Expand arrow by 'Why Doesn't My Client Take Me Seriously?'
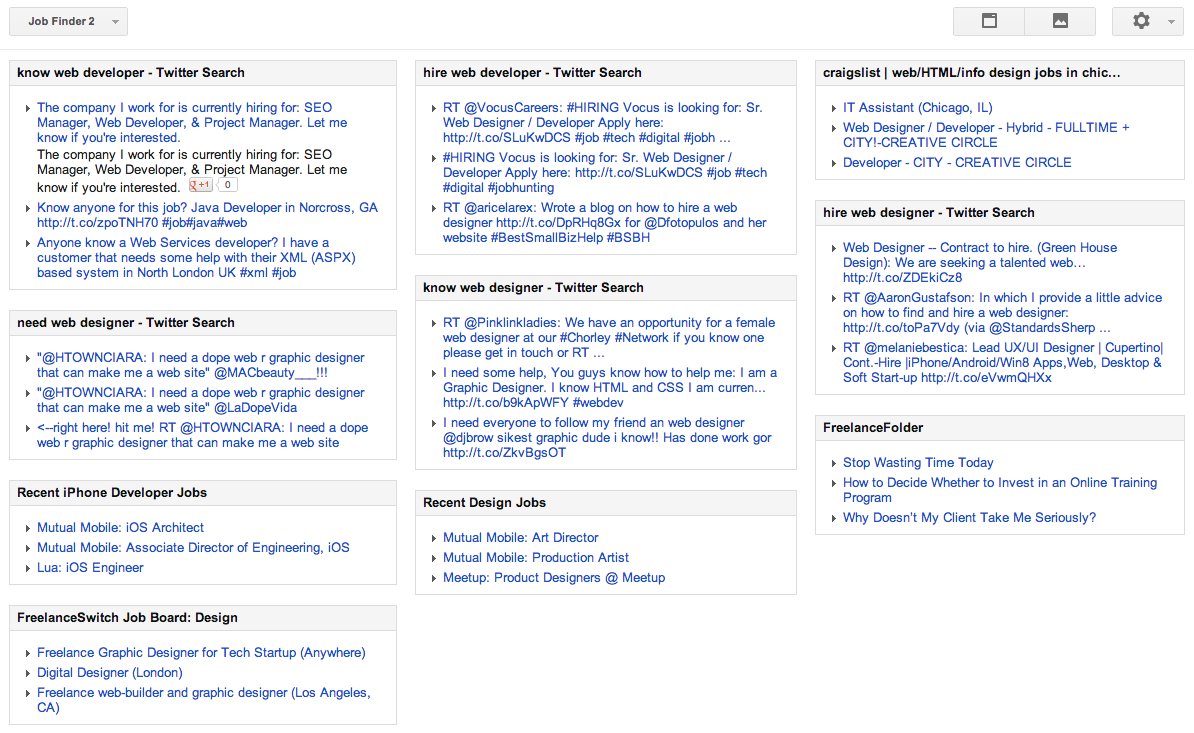 click(x=834, y=518)
